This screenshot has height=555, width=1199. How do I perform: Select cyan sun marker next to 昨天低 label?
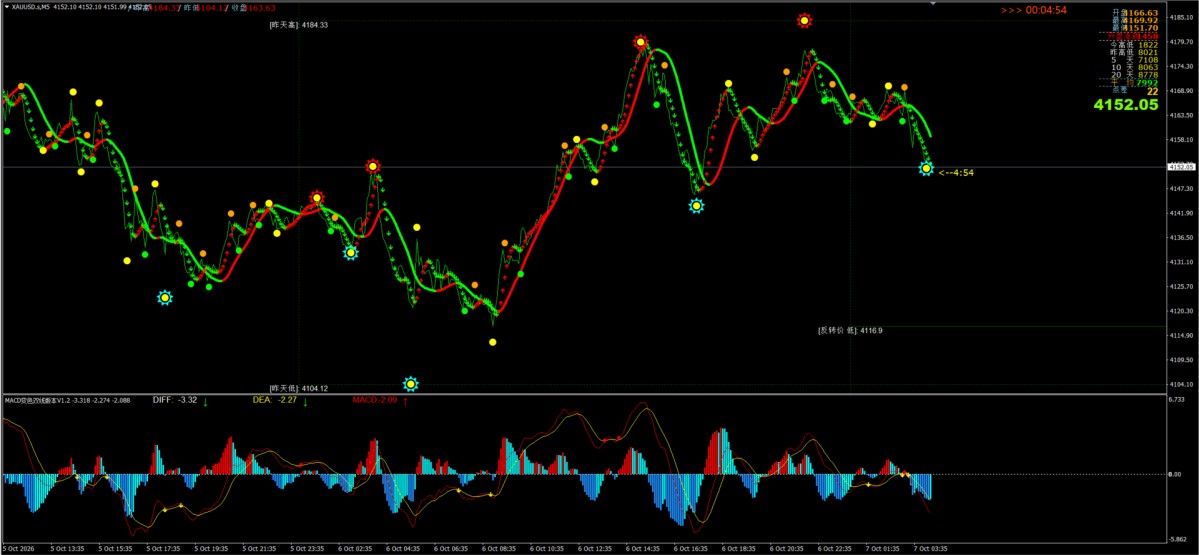point(411,383)
